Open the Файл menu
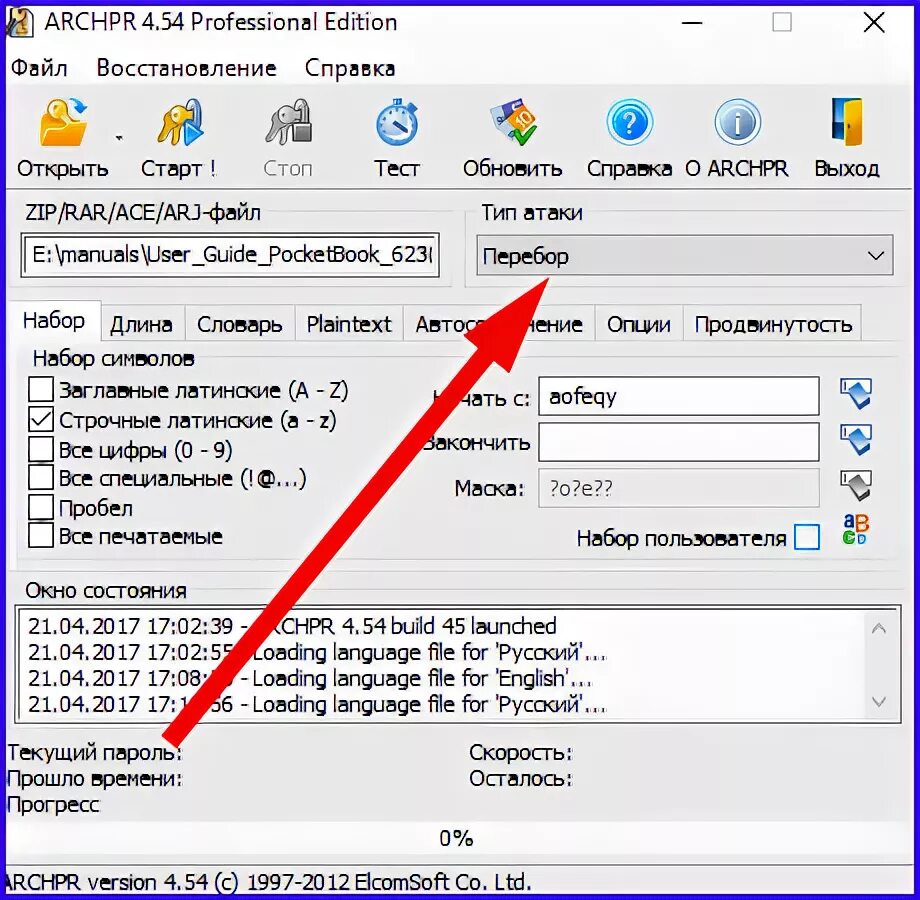The image size is (920, 900). [39, 68]
